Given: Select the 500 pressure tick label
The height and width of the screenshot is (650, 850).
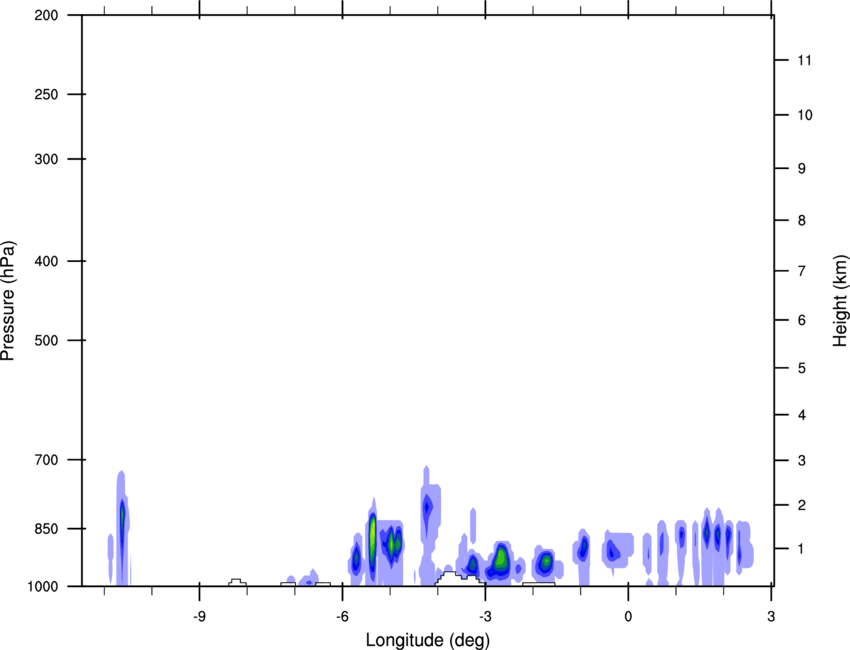Looking at the screenshot, I should 46,340.
